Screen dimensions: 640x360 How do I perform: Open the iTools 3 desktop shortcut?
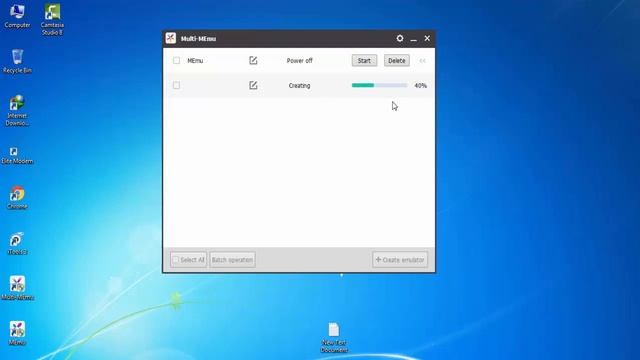[17, 244]
